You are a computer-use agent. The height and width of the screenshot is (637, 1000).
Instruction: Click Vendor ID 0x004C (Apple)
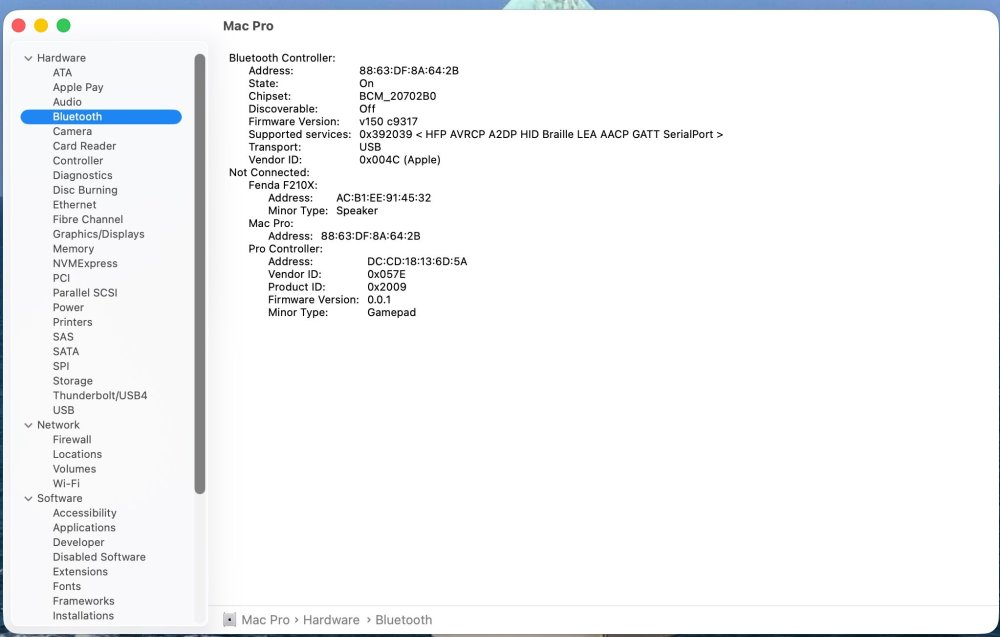400,160
